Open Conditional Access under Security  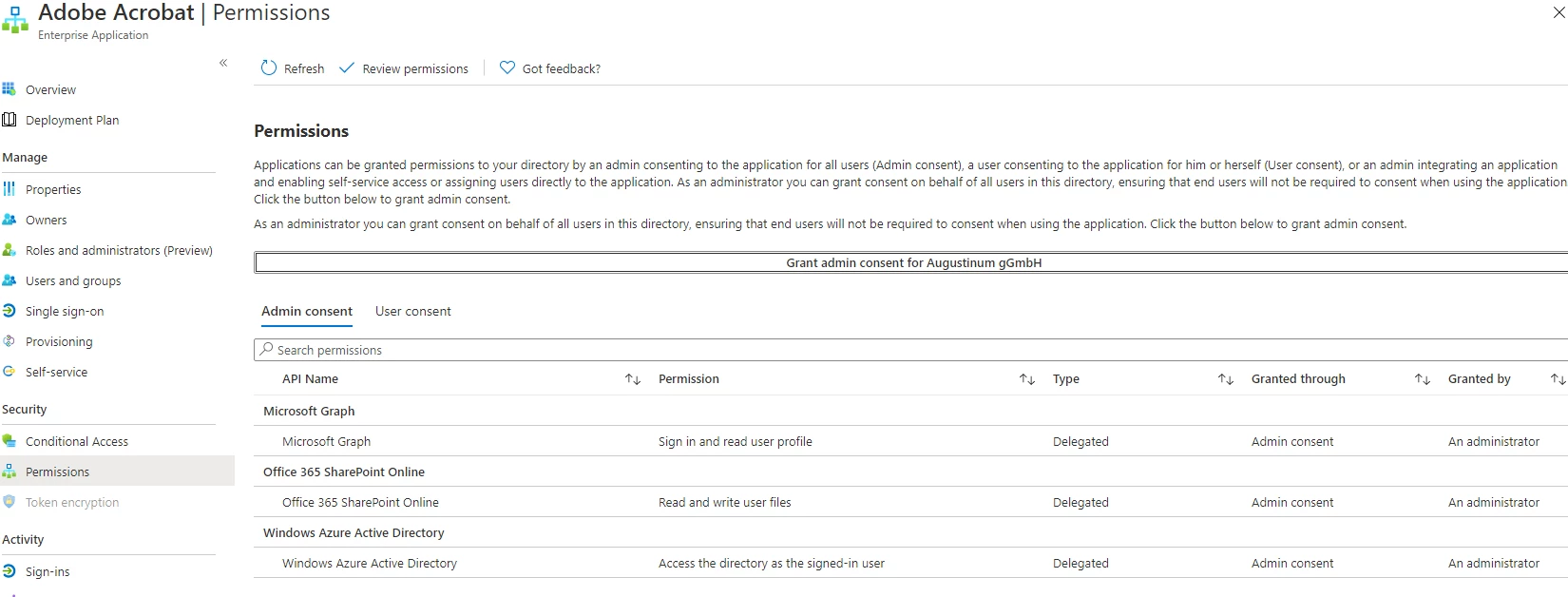[x=77, y=441]
